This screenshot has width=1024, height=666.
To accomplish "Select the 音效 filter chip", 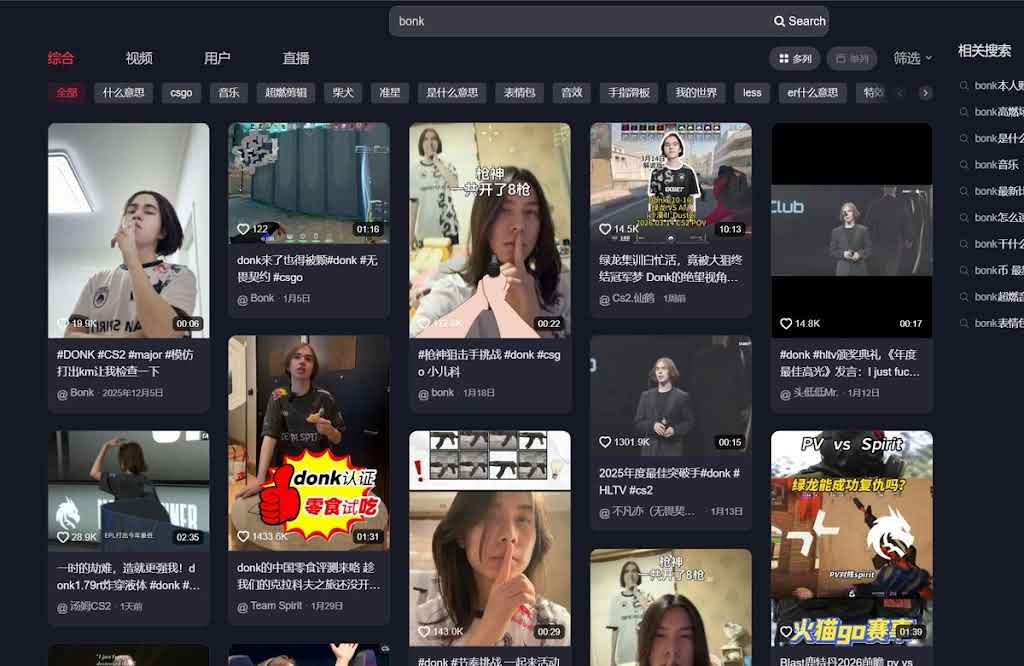I will click(x=571, y=93).
